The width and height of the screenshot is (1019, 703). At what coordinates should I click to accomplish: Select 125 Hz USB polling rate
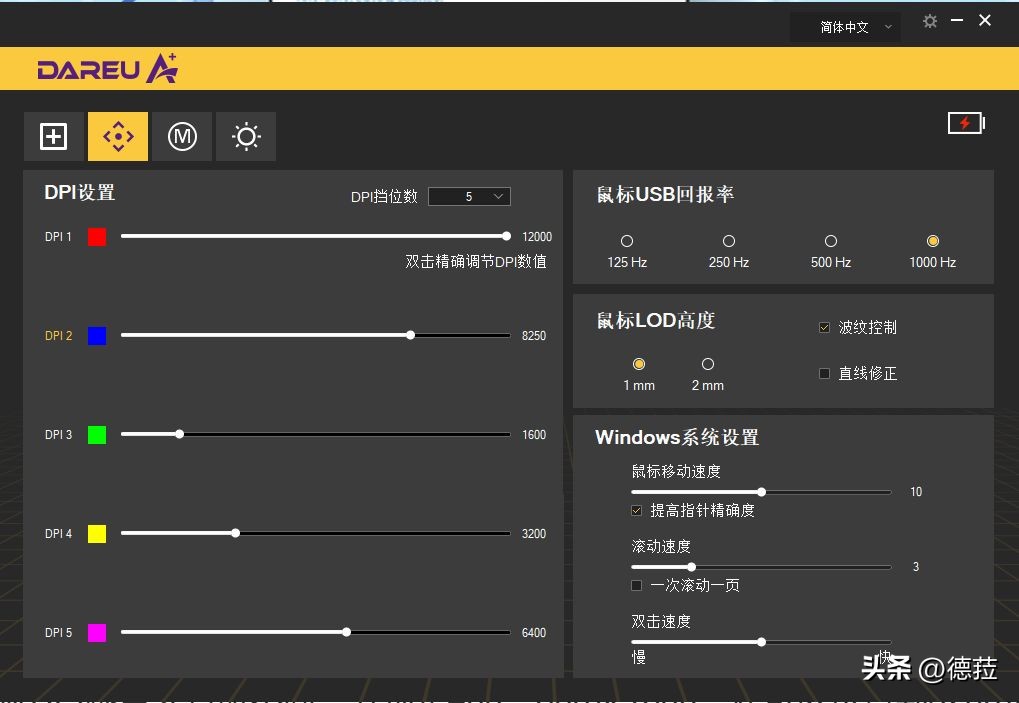[x=626, y=241]
